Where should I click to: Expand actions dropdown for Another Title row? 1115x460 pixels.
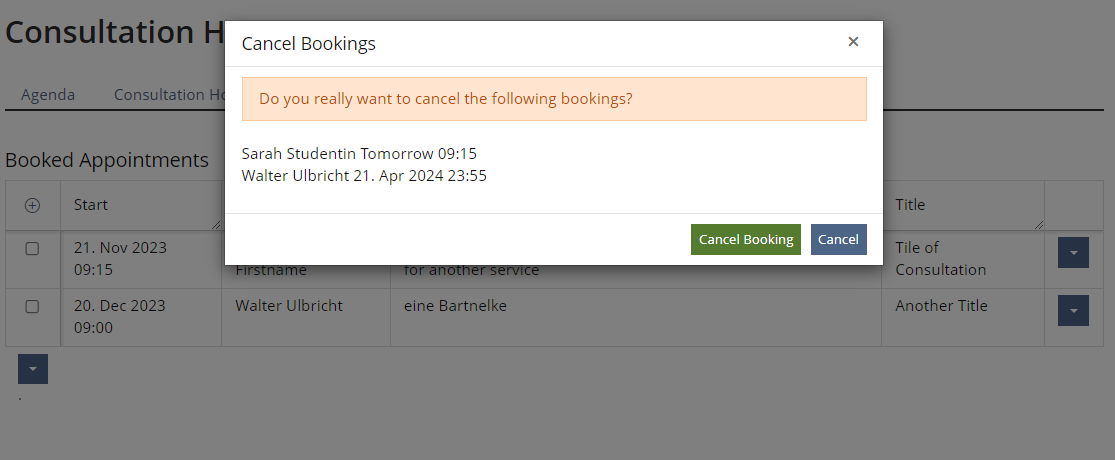click(1073, 312)
